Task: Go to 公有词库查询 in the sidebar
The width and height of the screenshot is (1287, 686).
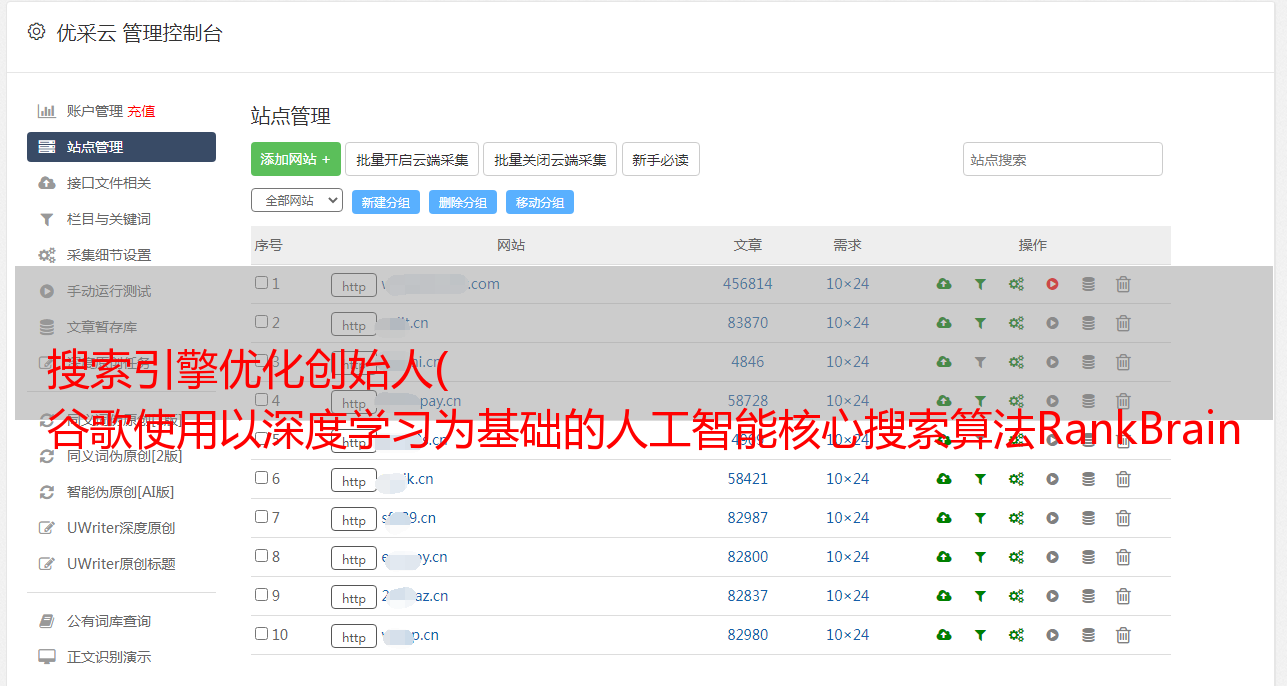Action: coord(109,621)
